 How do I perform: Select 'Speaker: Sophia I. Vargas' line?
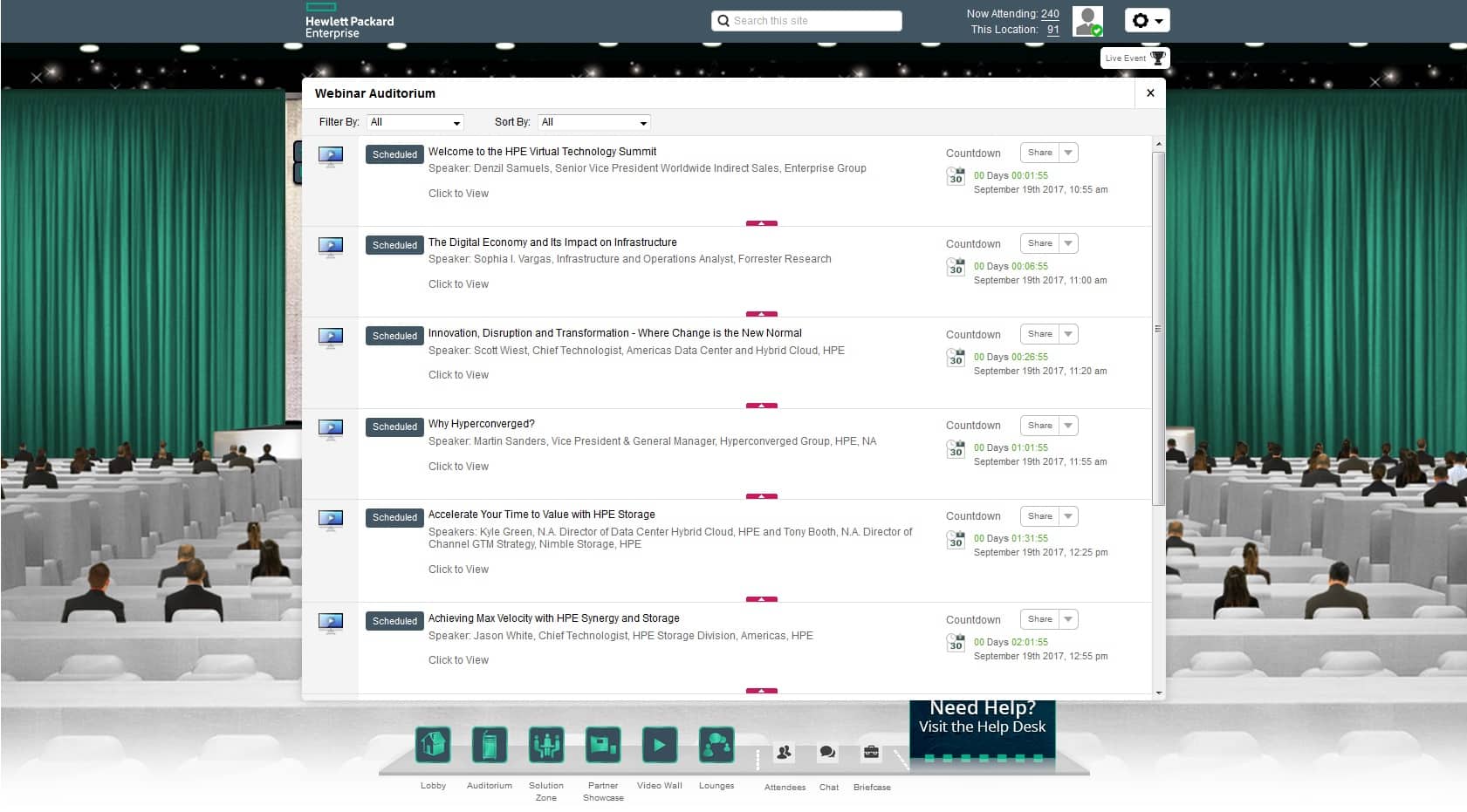click(x=629, y=259)
